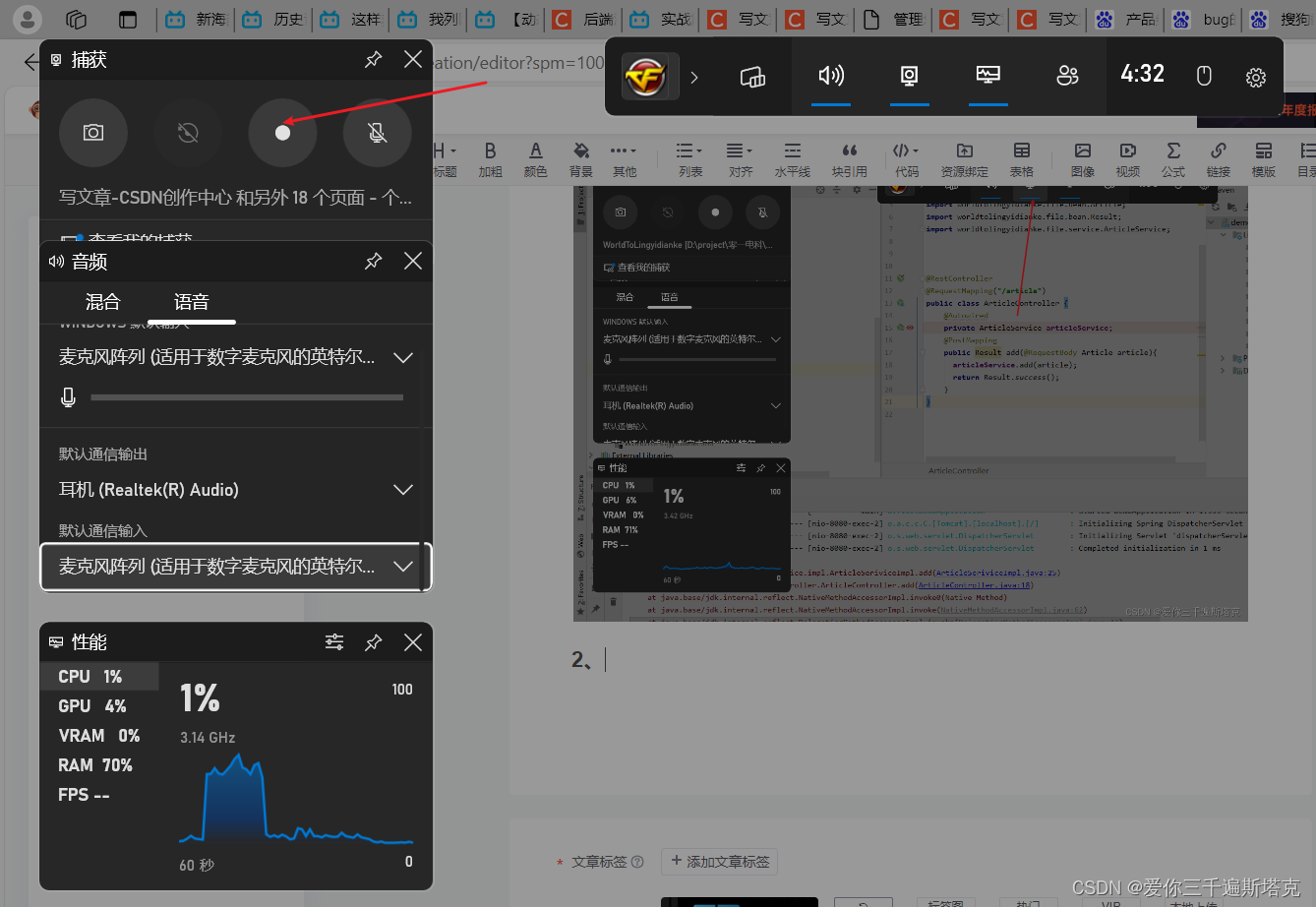Start recording with the record dot button

tap(282, 132)
